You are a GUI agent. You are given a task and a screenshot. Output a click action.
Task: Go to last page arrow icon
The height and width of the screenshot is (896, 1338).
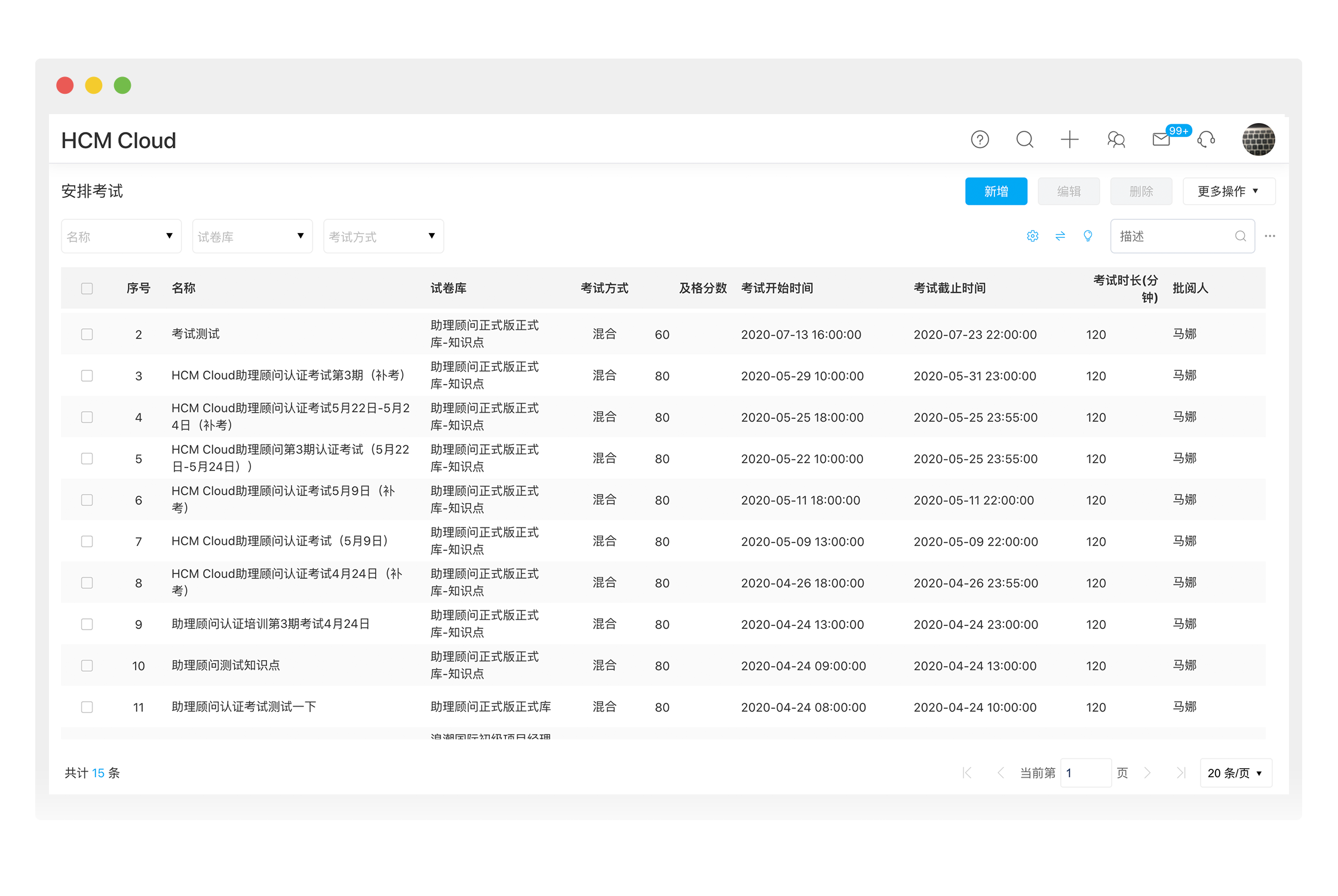click(1181, 773)
